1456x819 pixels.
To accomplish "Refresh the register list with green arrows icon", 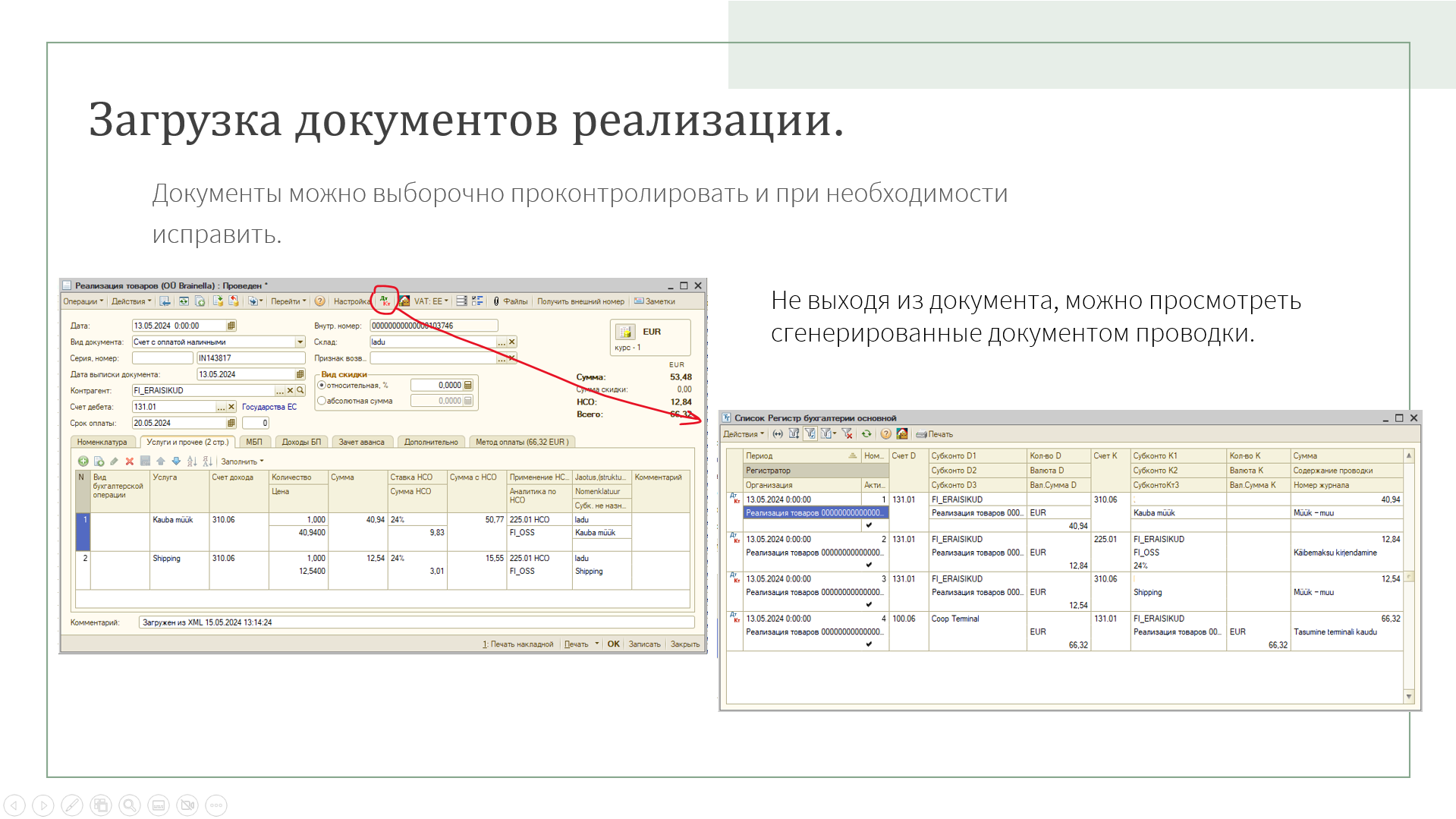I will 866,434.
